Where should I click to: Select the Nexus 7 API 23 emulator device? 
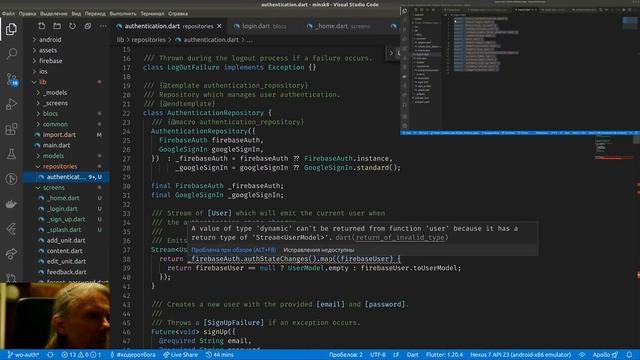pos(520,355)
